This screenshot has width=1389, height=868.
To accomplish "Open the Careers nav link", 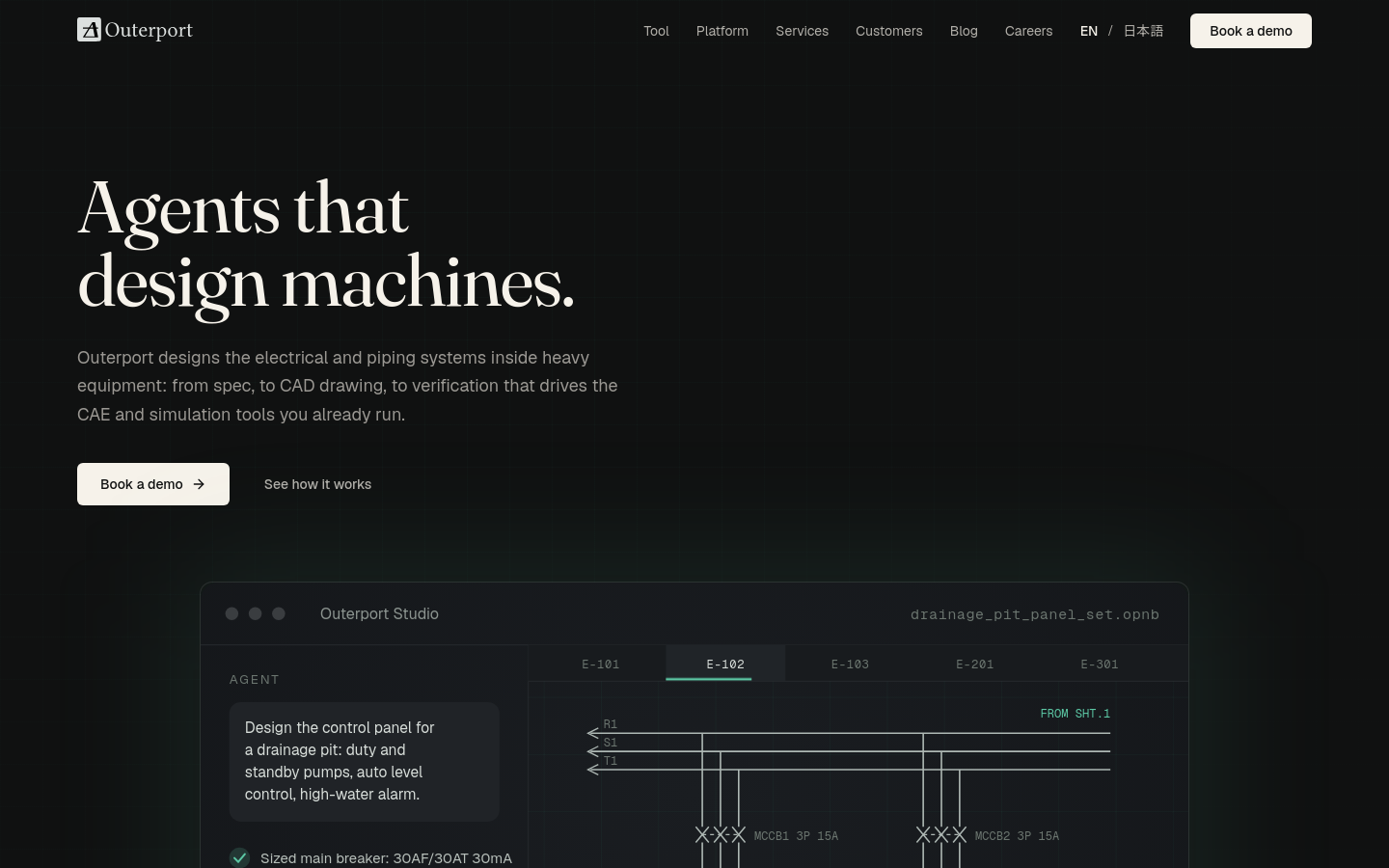I will (x=1028, y=31).
